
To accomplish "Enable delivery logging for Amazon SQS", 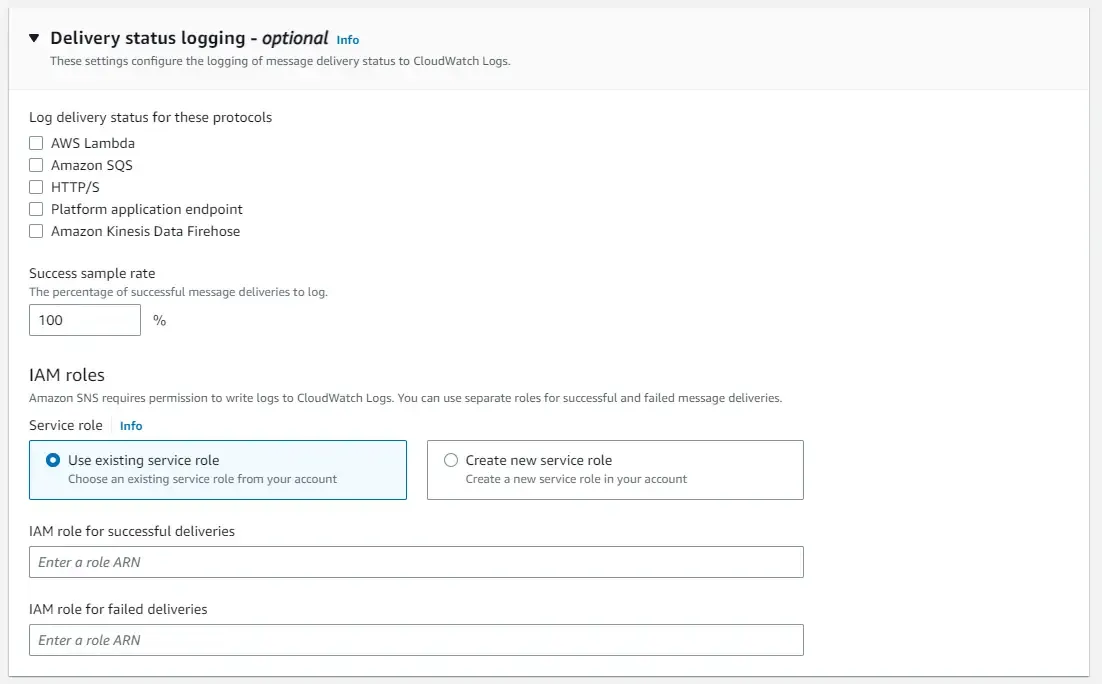I will point(36,164).
